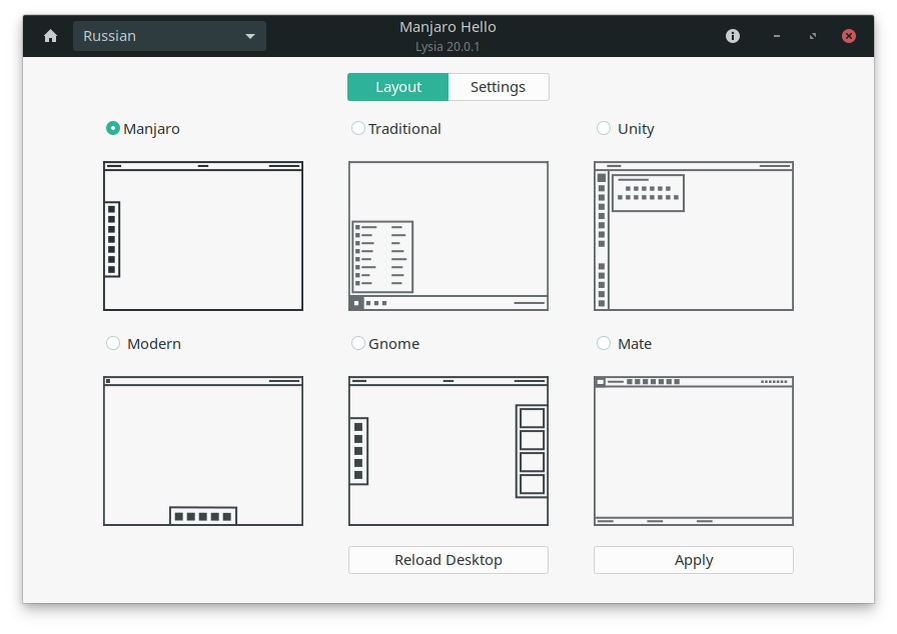Click the Reload Desktop button
Viewport: 897px width, 634px height.
(448, 560)
